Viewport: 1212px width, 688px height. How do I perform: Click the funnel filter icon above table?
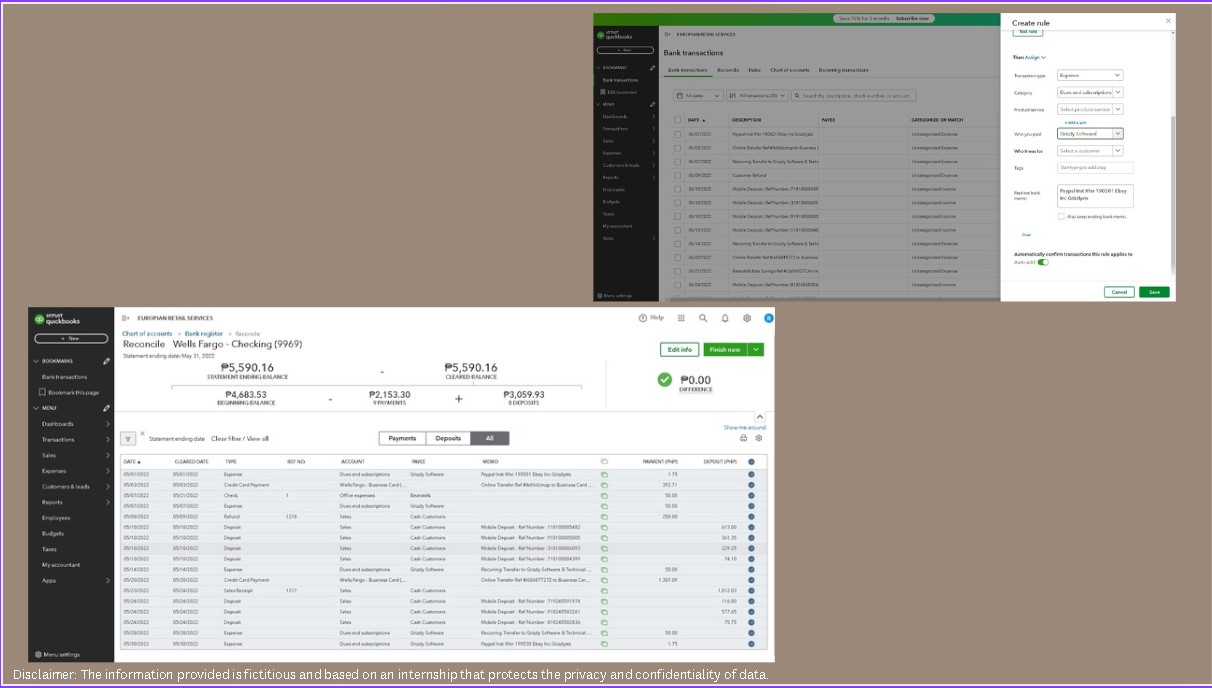click(x=128, y=438)
